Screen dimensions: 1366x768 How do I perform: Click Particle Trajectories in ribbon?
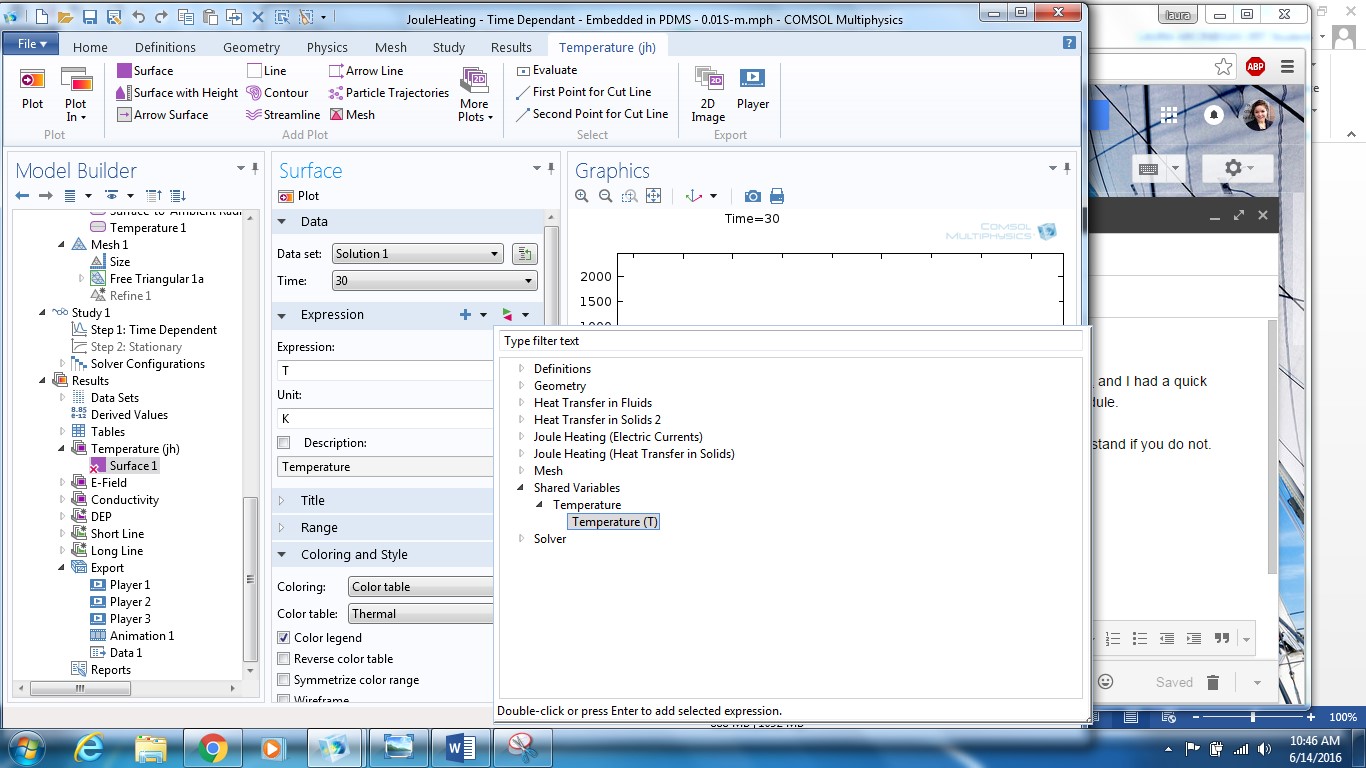[x=336, y=93]
